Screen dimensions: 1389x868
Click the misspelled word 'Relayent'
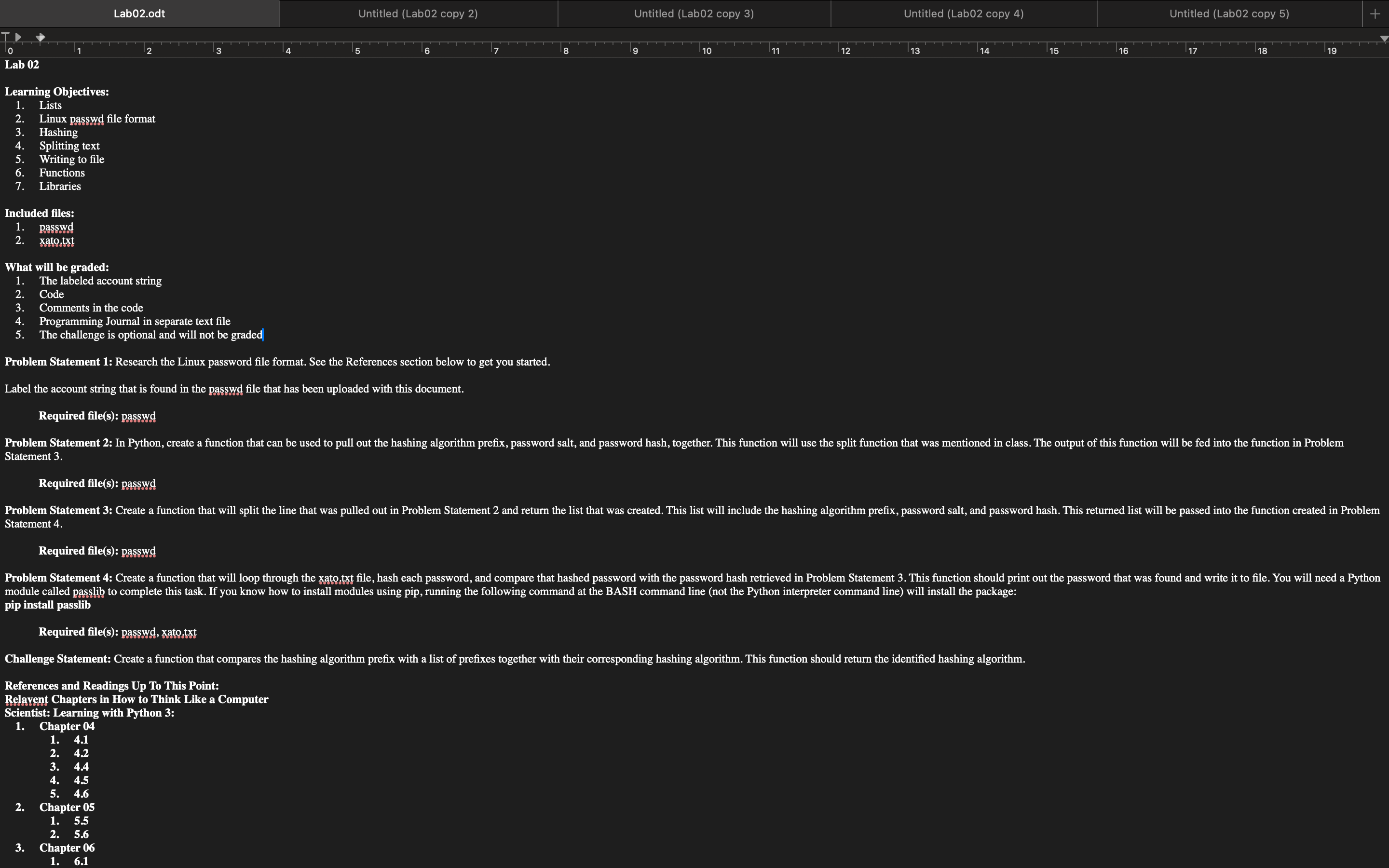tap(27, 700)
